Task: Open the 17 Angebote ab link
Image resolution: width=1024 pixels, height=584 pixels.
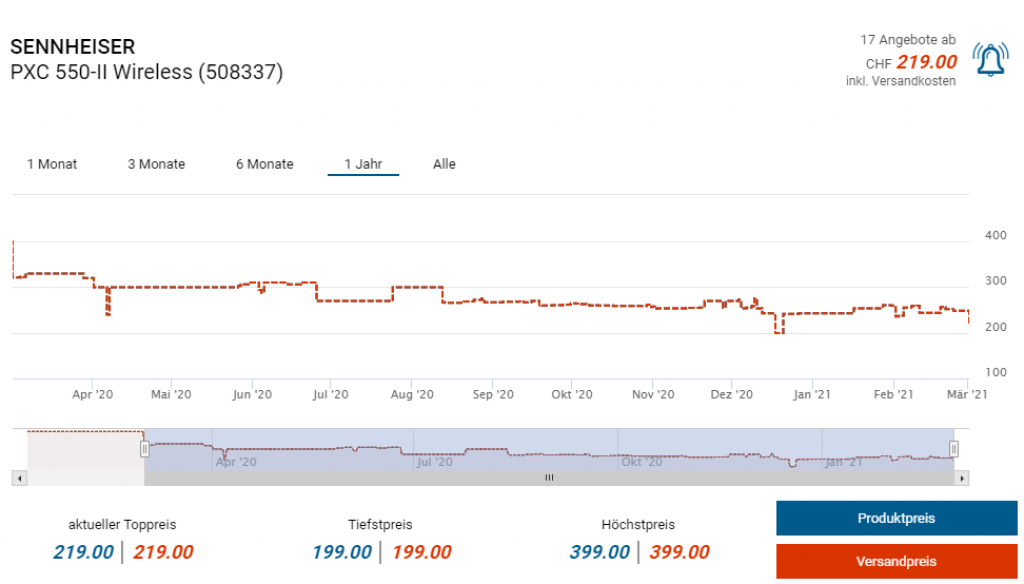Action: [x=908, y=40]
